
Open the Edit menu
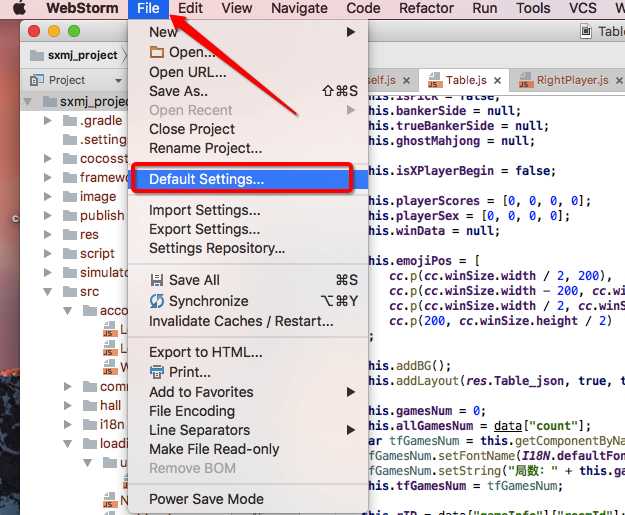tap(190, 8)
